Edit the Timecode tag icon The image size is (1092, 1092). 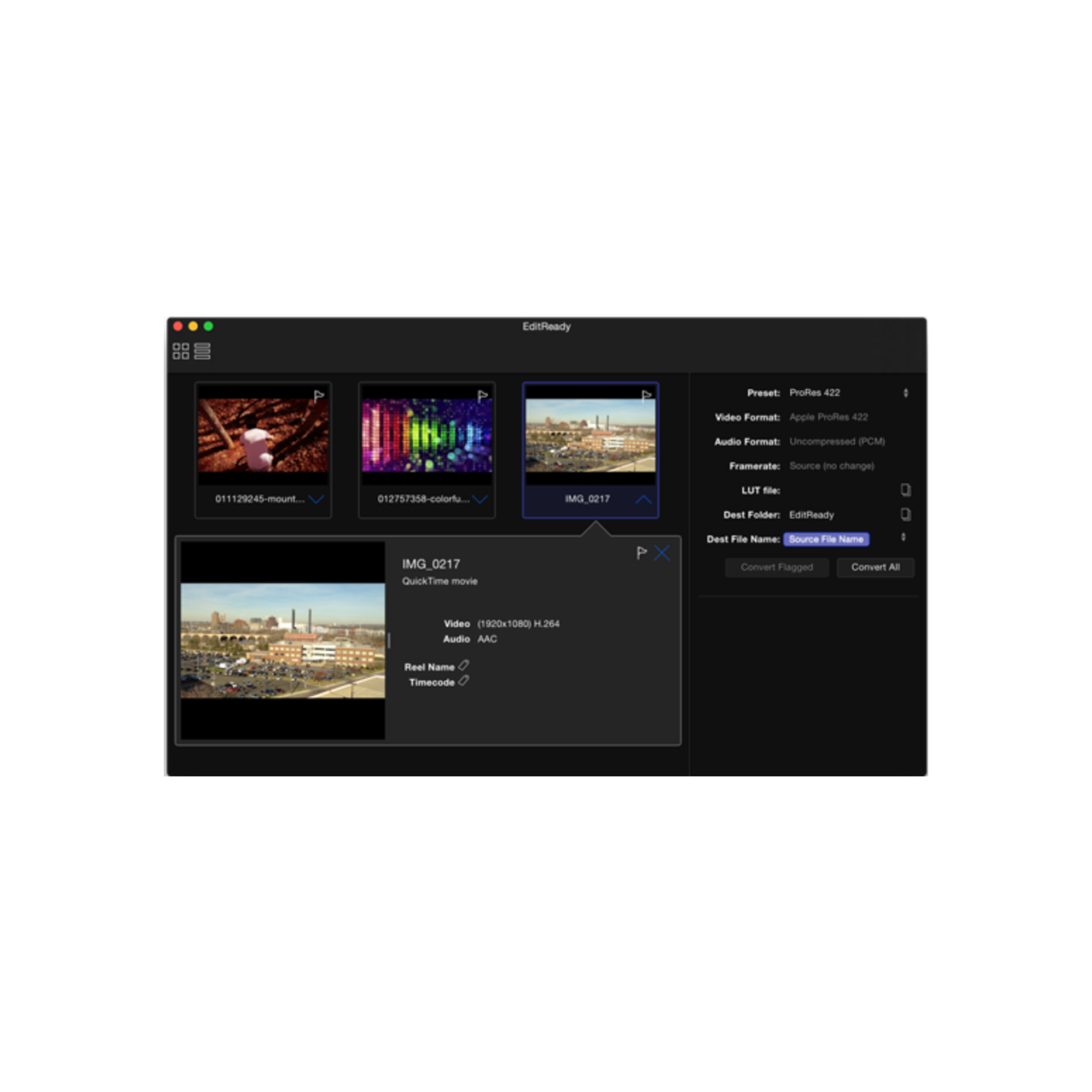coord(463,682)
